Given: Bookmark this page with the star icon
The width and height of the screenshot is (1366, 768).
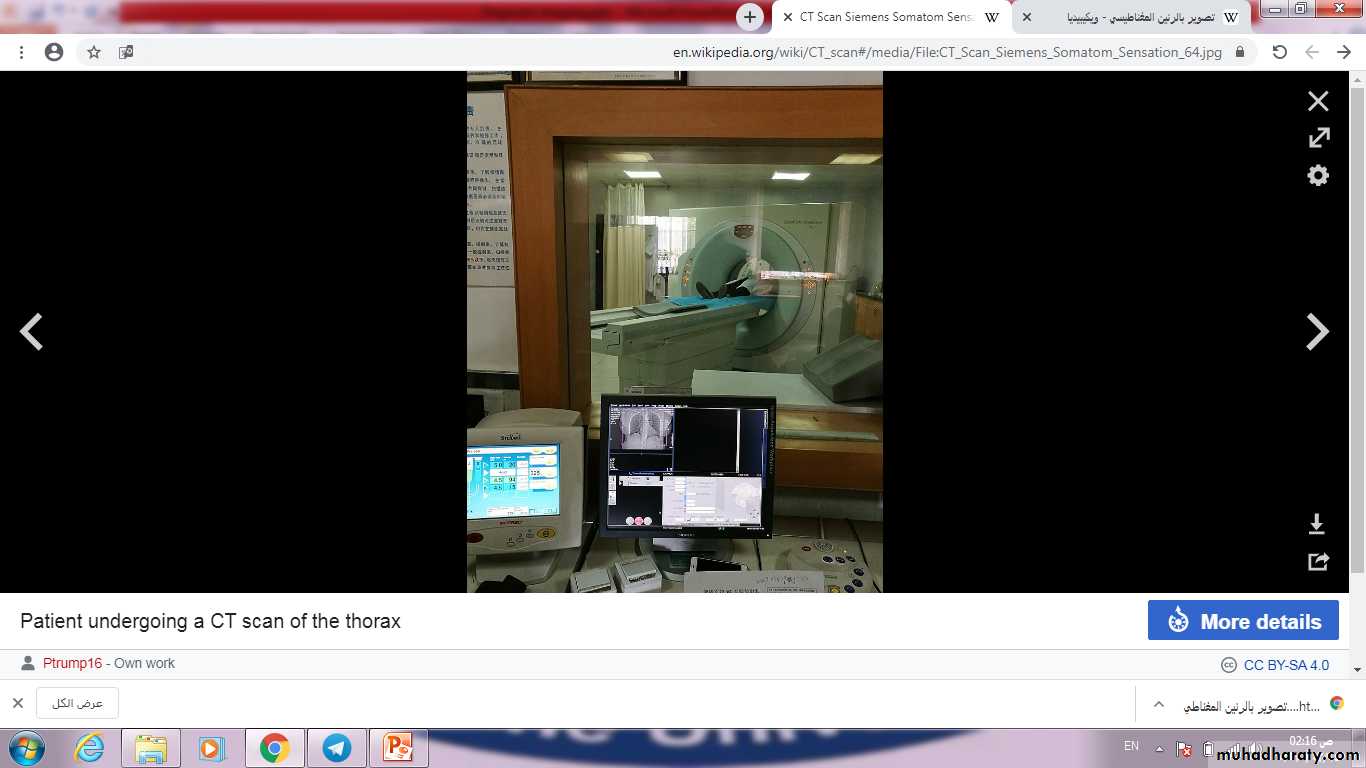Looking at the screenshot, I should click(94, 52).
